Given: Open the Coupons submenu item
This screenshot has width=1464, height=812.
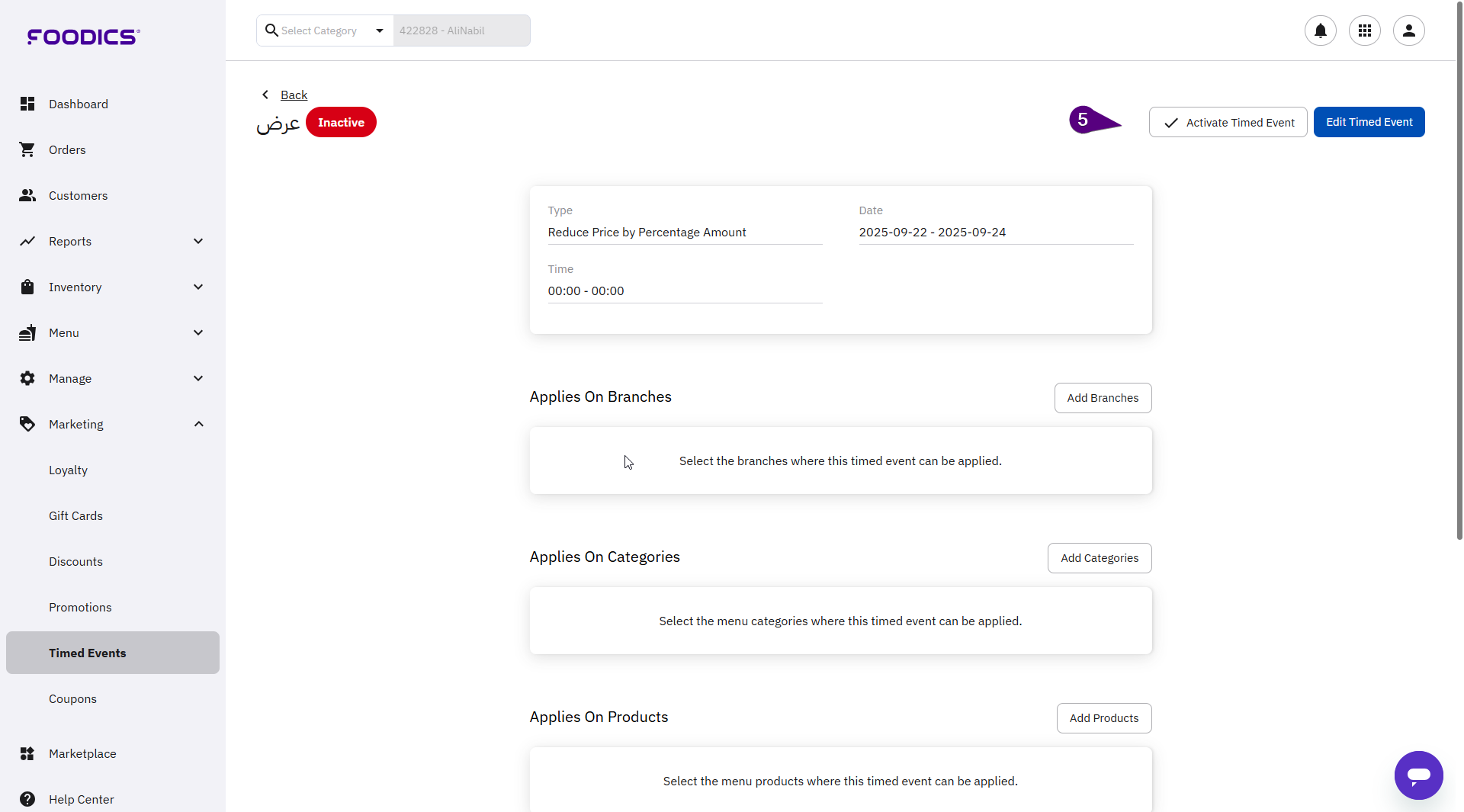Looking at the screenshot, I should coord(72,698).
